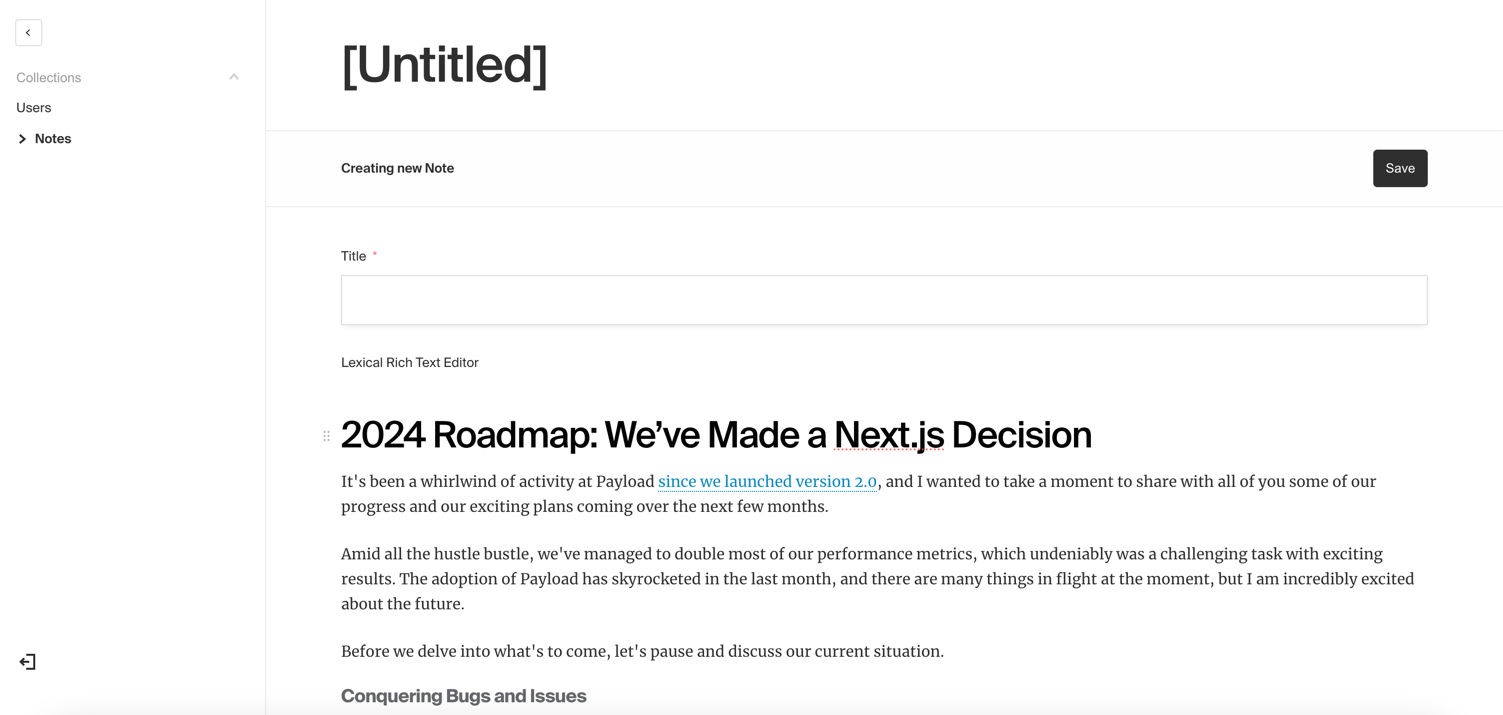Click the Collections group label

click(49, 77)
